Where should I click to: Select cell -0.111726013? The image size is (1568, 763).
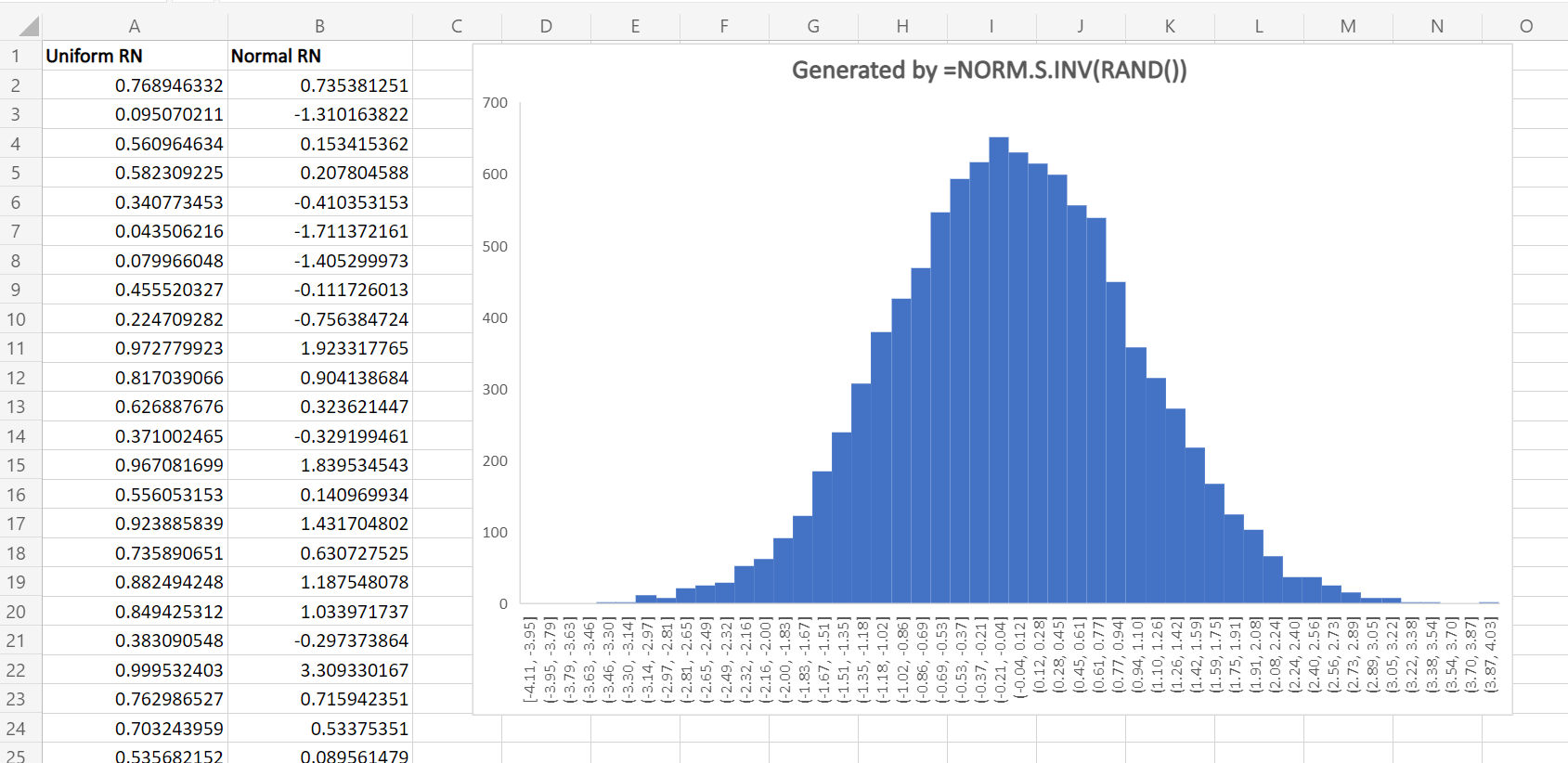coord(319,290)
